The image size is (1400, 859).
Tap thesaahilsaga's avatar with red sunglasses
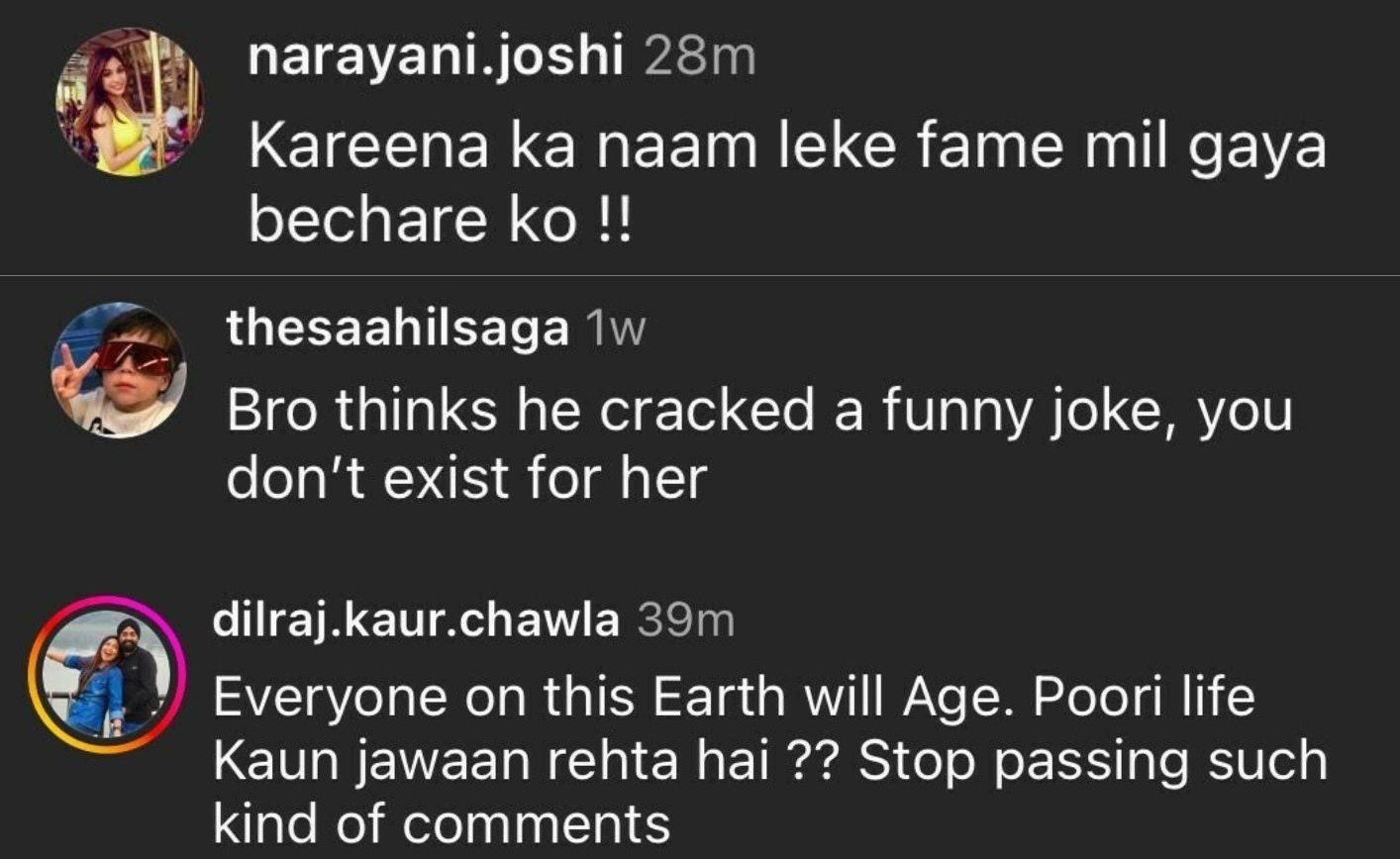click(118, 371)
